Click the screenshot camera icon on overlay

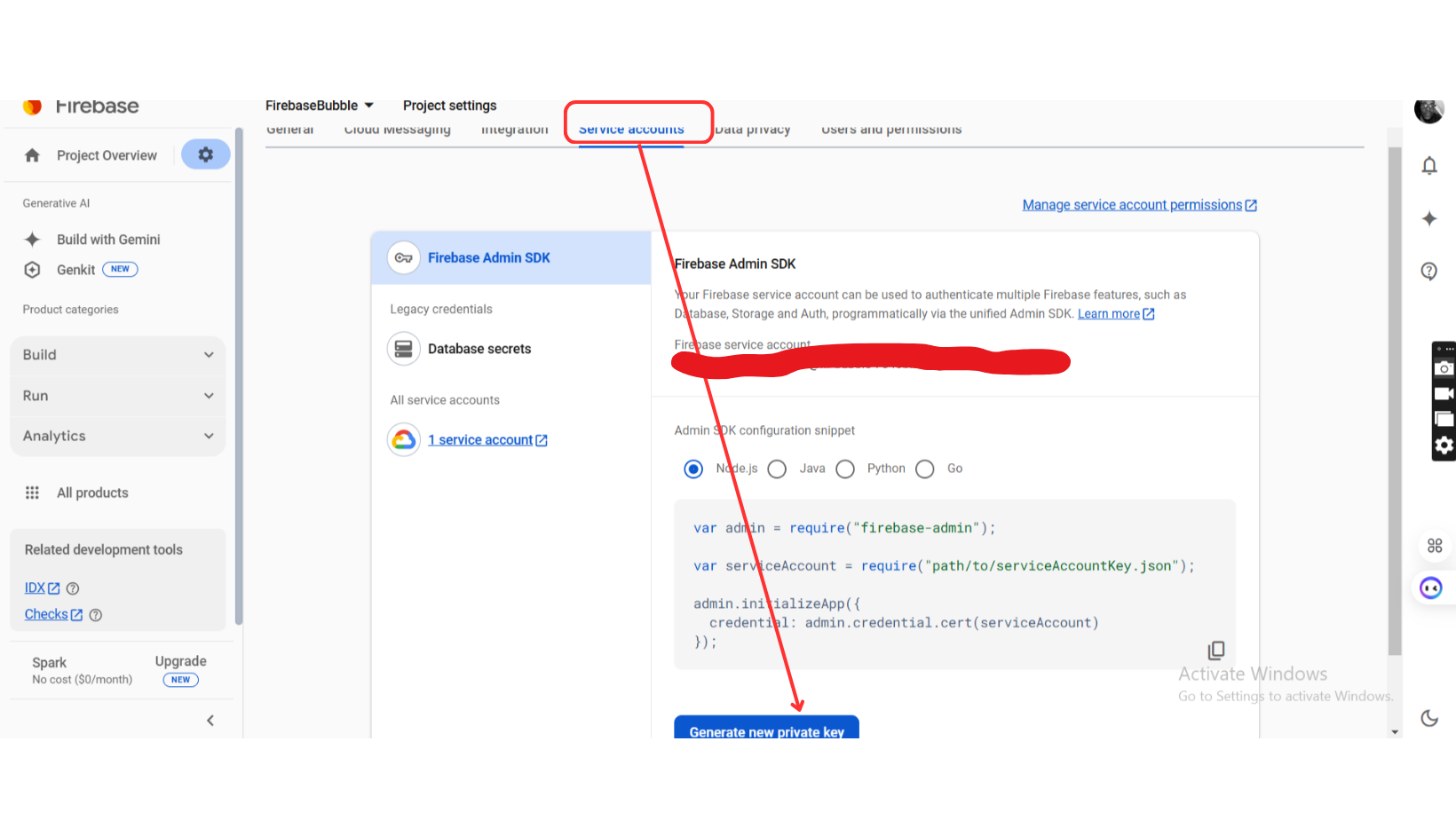[1444, 367]
